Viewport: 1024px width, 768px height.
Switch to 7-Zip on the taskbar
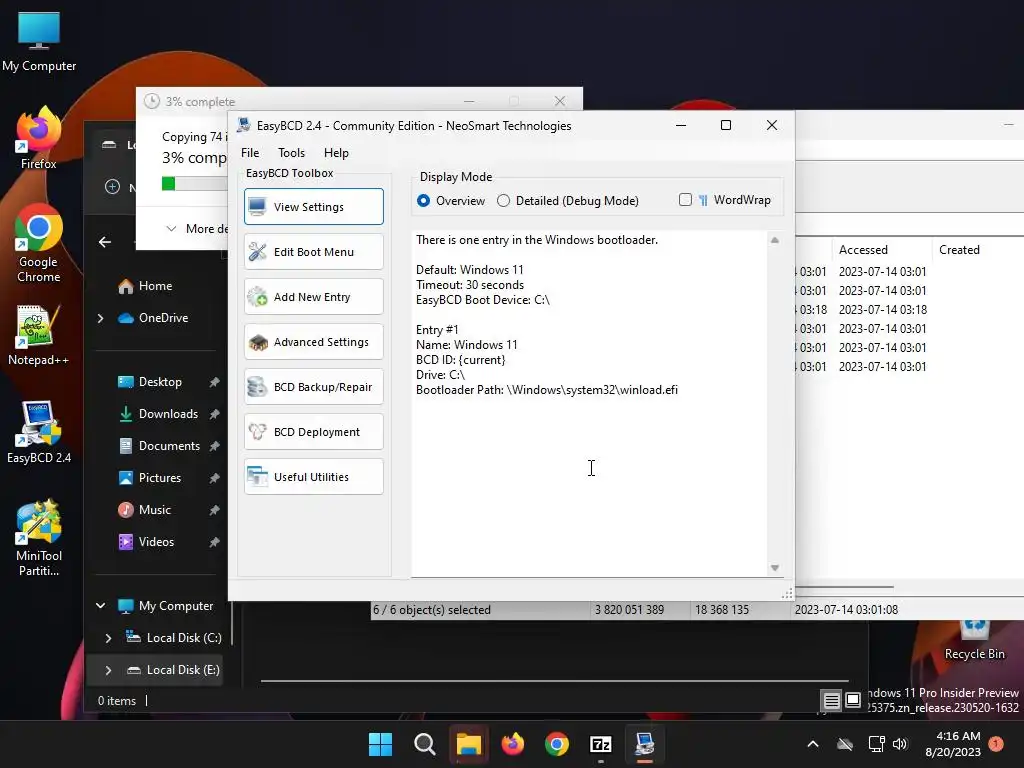click(x=600, y=744)
